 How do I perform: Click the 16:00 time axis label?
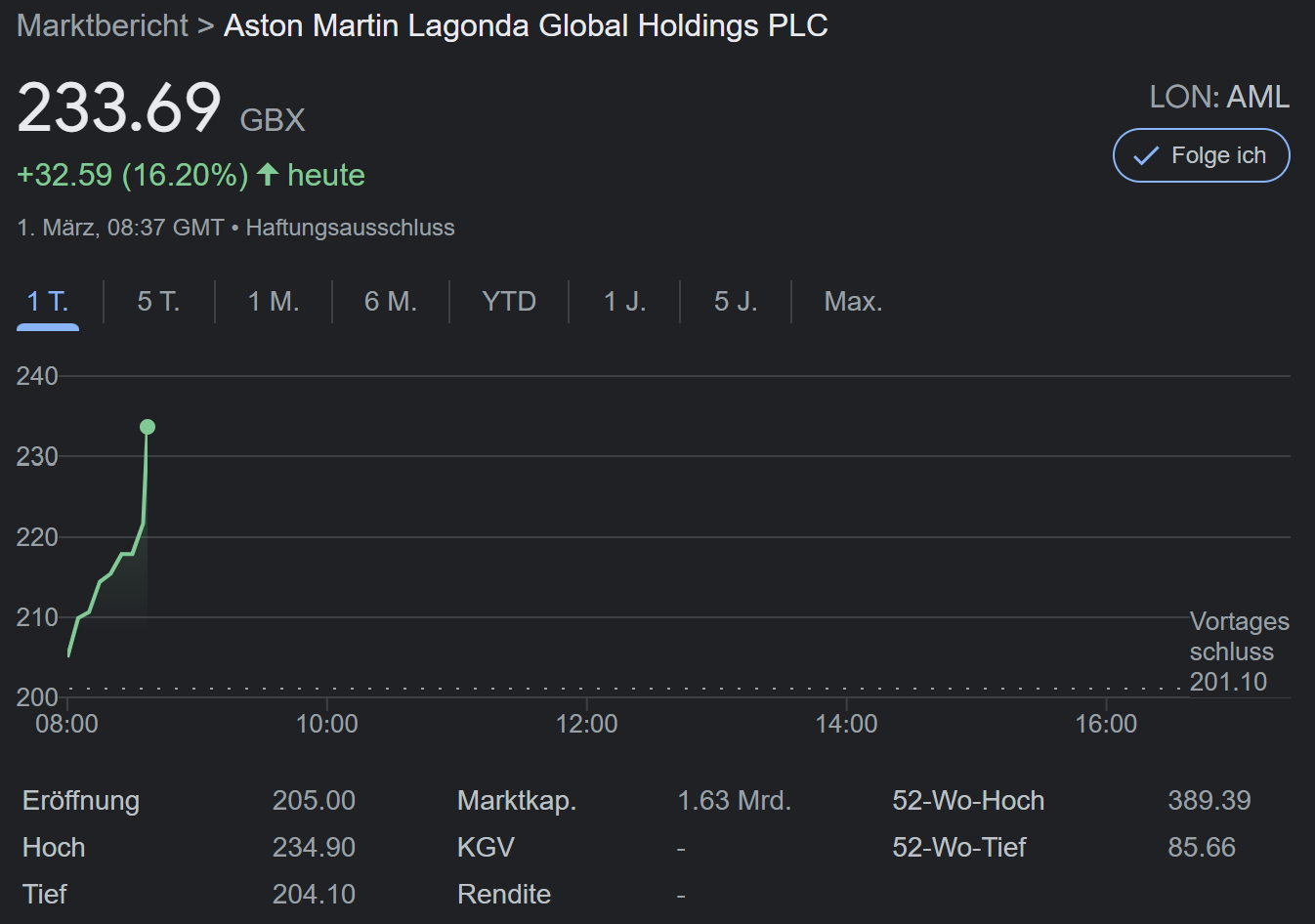(1106, 724)
